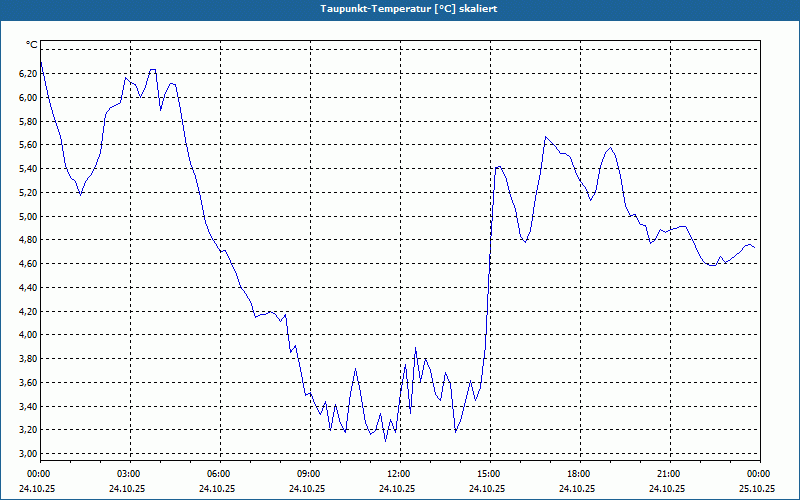The image size is (800, 500).
Task: Click the chart title 'Taupunkt-Temperatur [°C] skaliert'
Action: pos(409,9)
